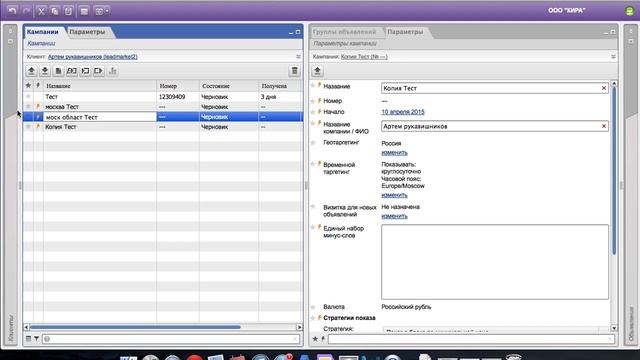640x360 pixels.
Task: Sort by Название column header
Action: tap(100, 86)
